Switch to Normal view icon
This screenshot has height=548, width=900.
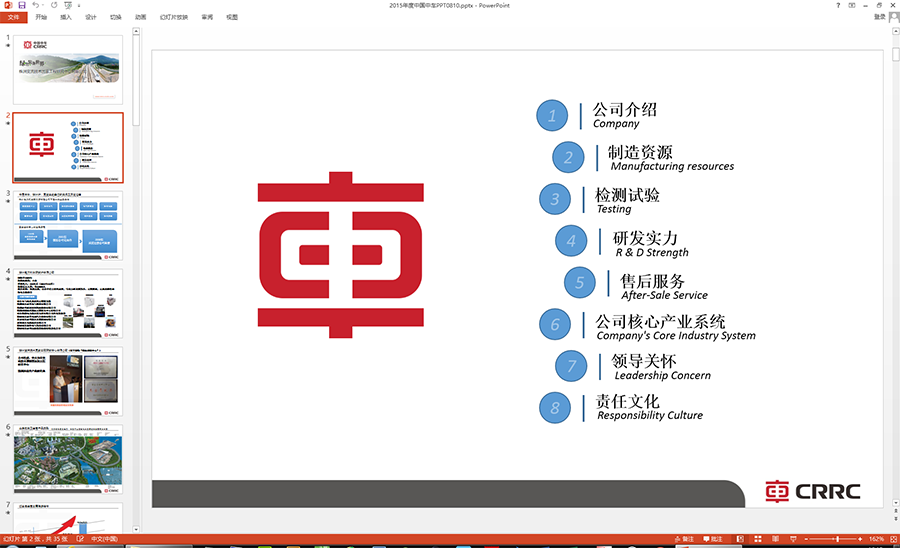740,539
